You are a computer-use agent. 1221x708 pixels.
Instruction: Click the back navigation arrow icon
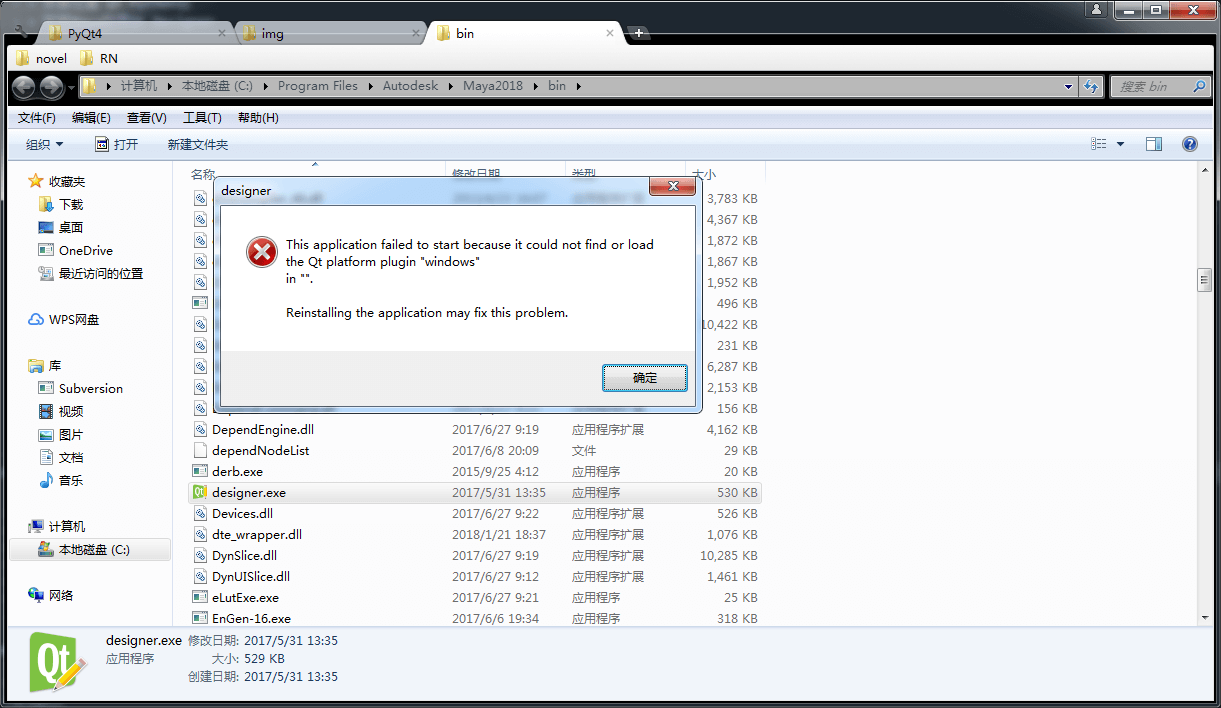24,87
